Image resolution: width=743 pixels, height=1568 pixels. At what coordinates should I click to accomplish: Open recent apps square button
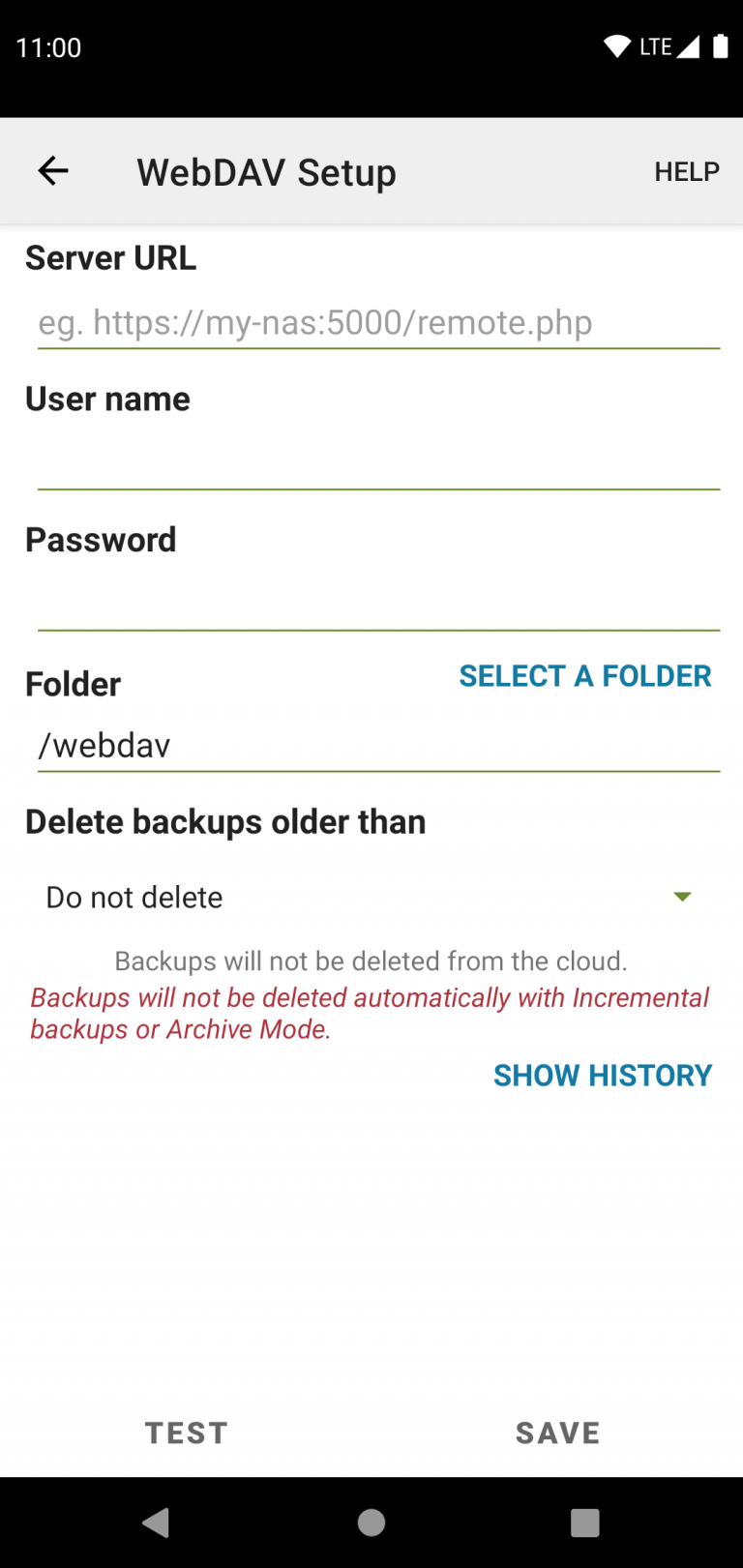[584, 1523]
